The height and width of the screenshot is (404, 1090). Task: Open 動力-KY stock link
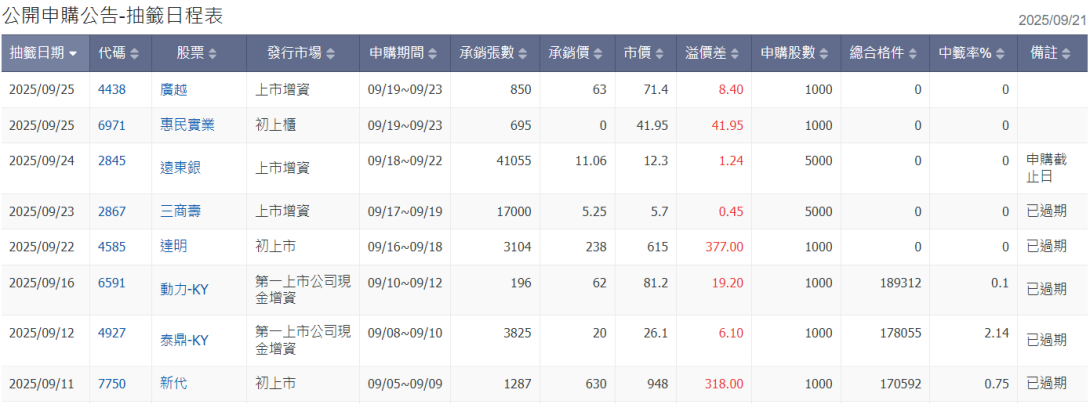184,289
